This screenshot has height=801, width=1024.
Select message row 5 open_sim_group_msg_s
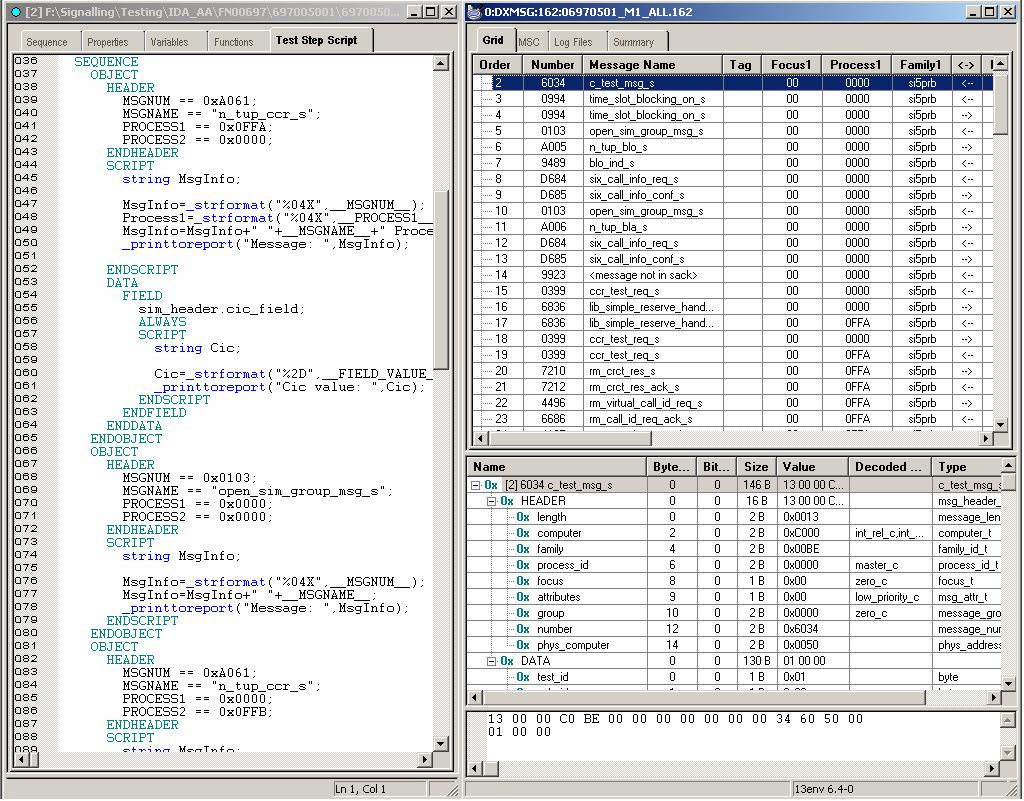pyautogui.click(x=733, y=131)
